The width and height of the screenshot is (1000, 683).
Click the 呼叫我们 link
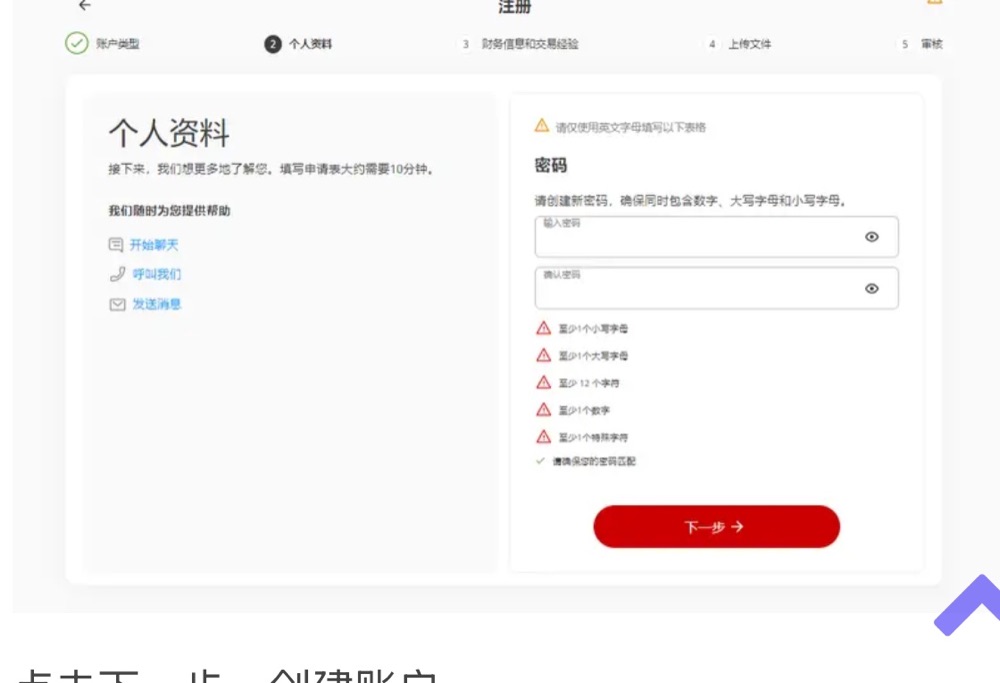(157, 274)
